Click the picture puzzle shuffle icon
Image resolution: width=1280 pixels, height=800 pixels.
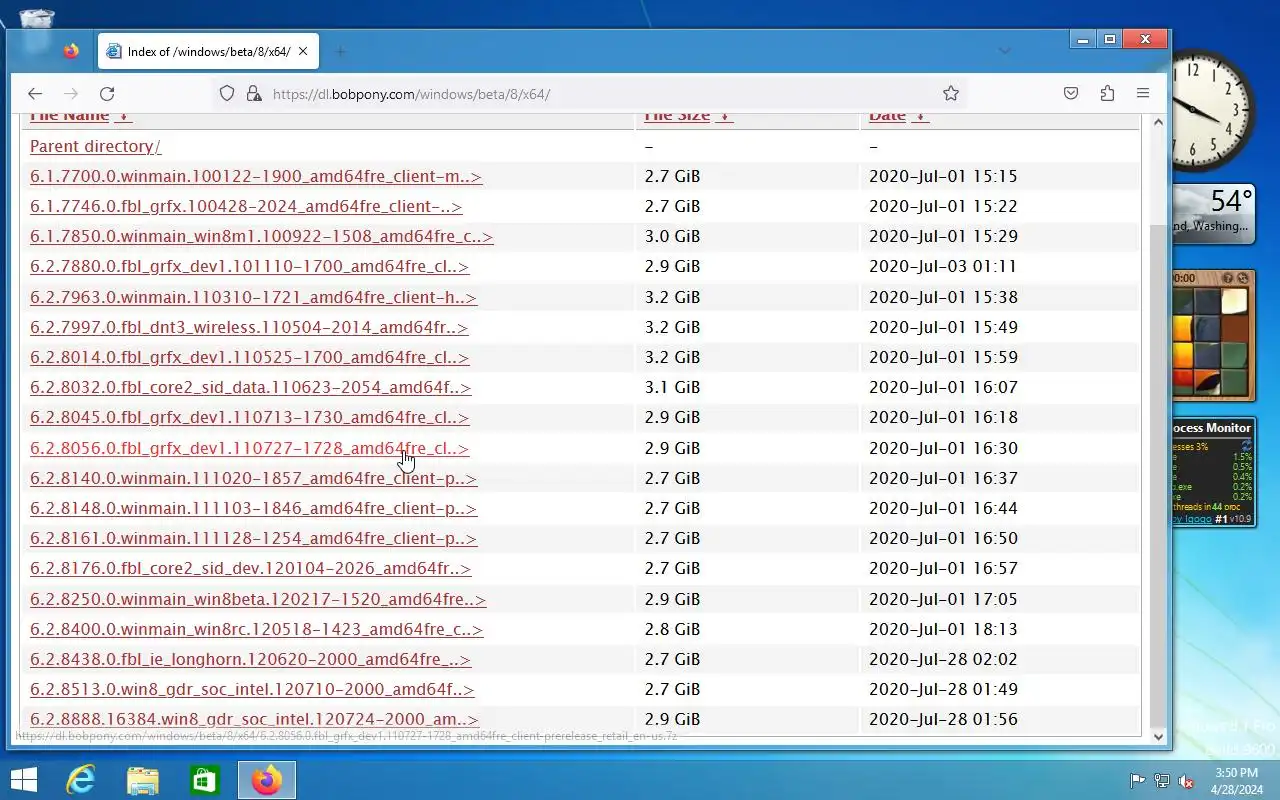pyautogui.click(x=1242, y=278)
